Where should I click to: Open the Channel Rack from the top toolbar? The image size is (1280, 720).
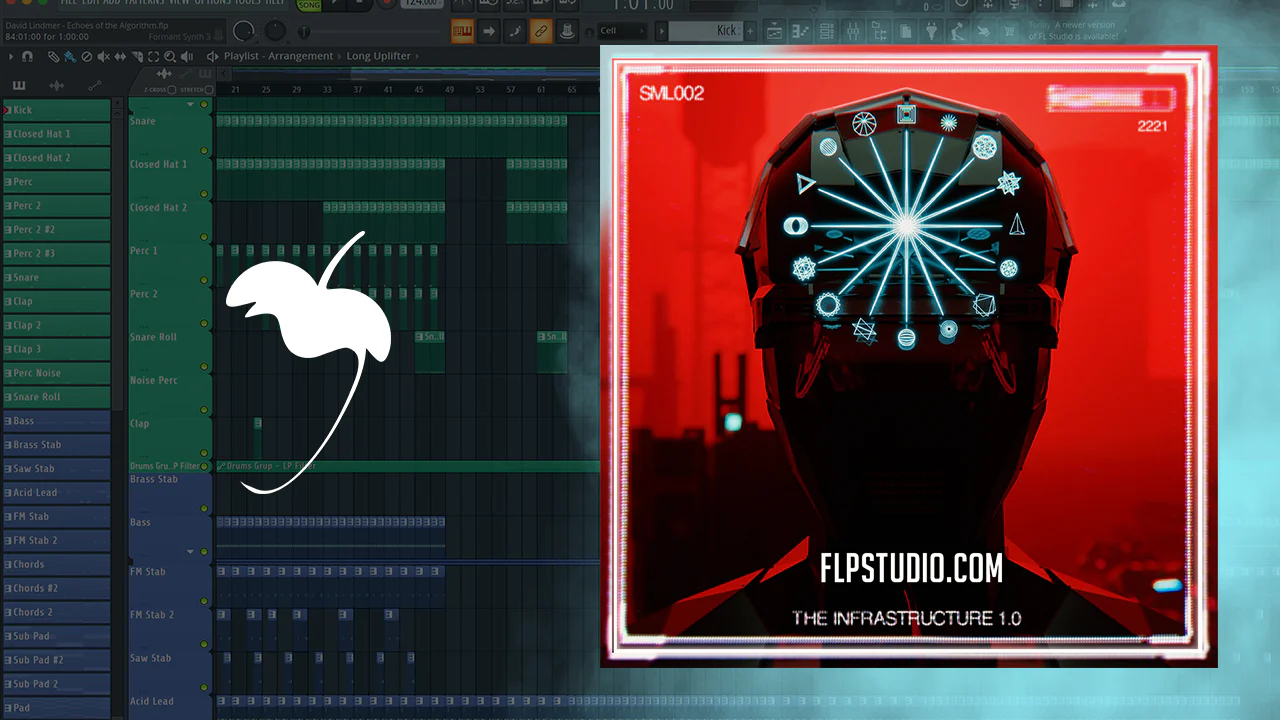coord(826,32)
